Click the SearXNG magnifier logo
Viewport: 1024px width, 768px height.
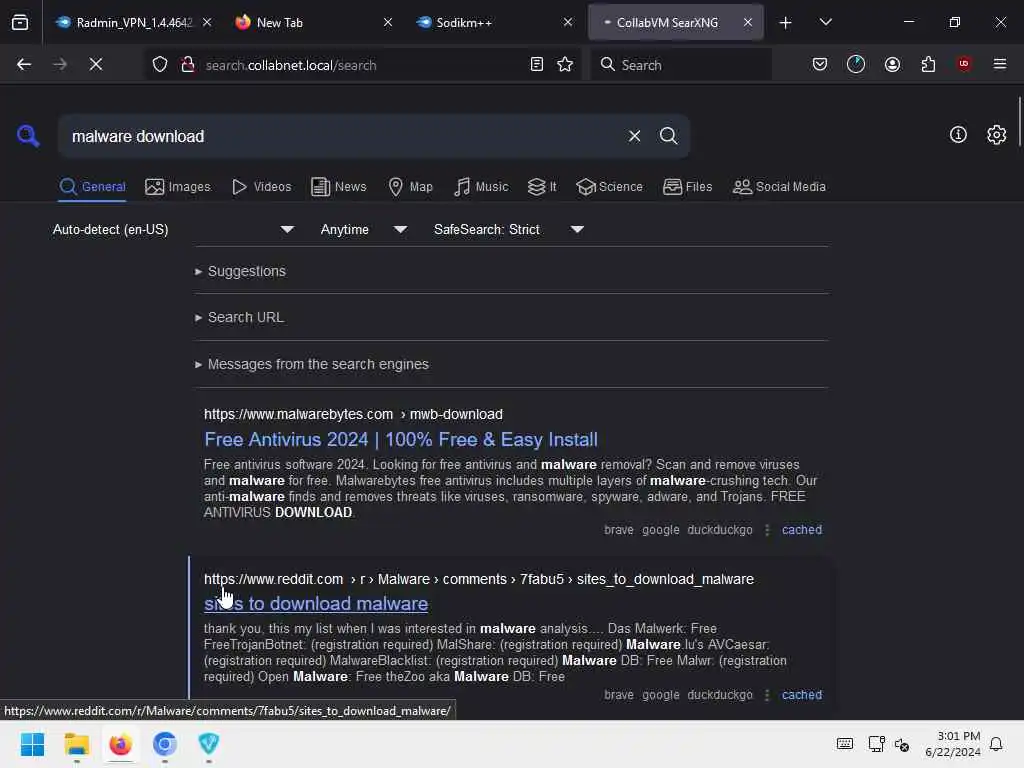click(x=27, y=136)
